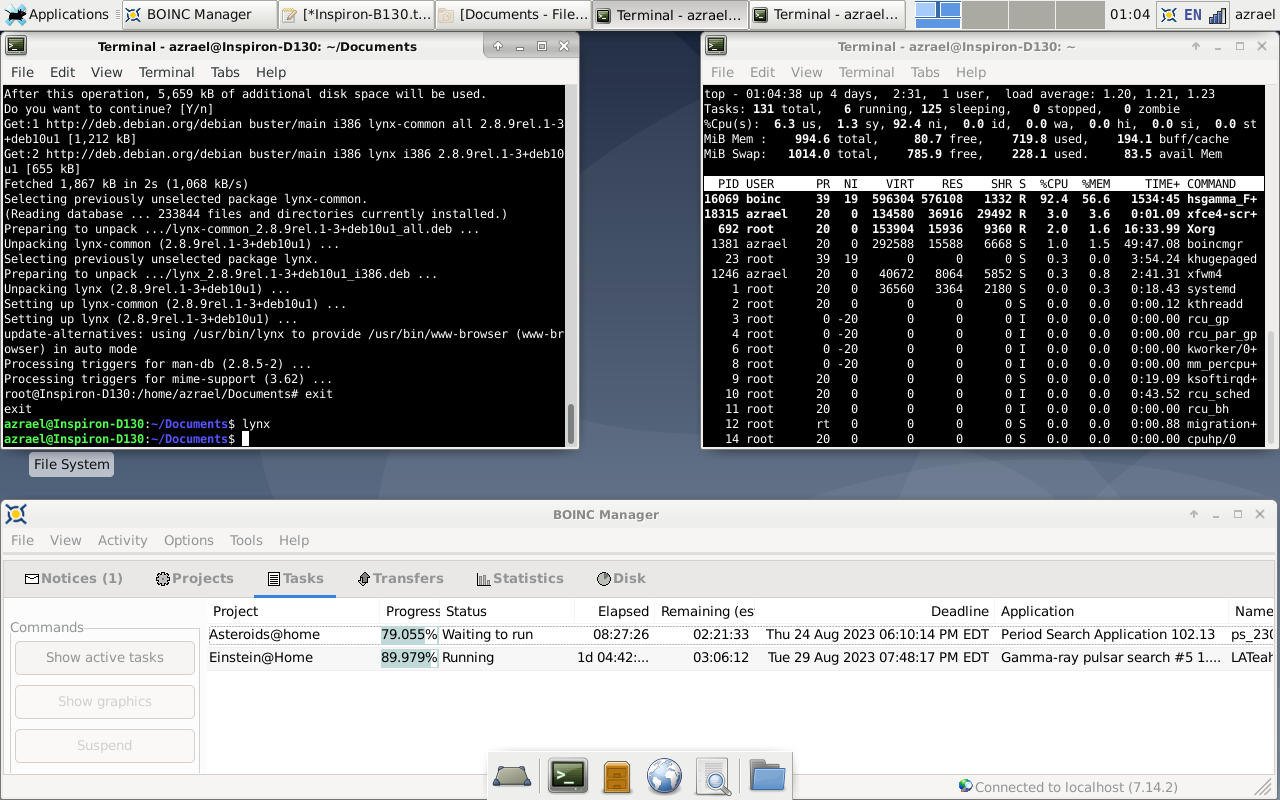Sort tasks by Application column header

coord(1111,611)
